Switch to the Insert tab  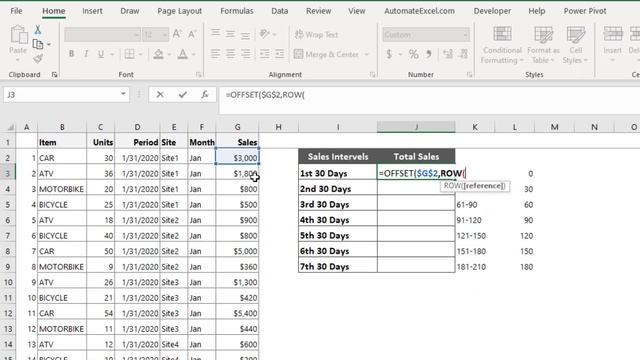92,11
